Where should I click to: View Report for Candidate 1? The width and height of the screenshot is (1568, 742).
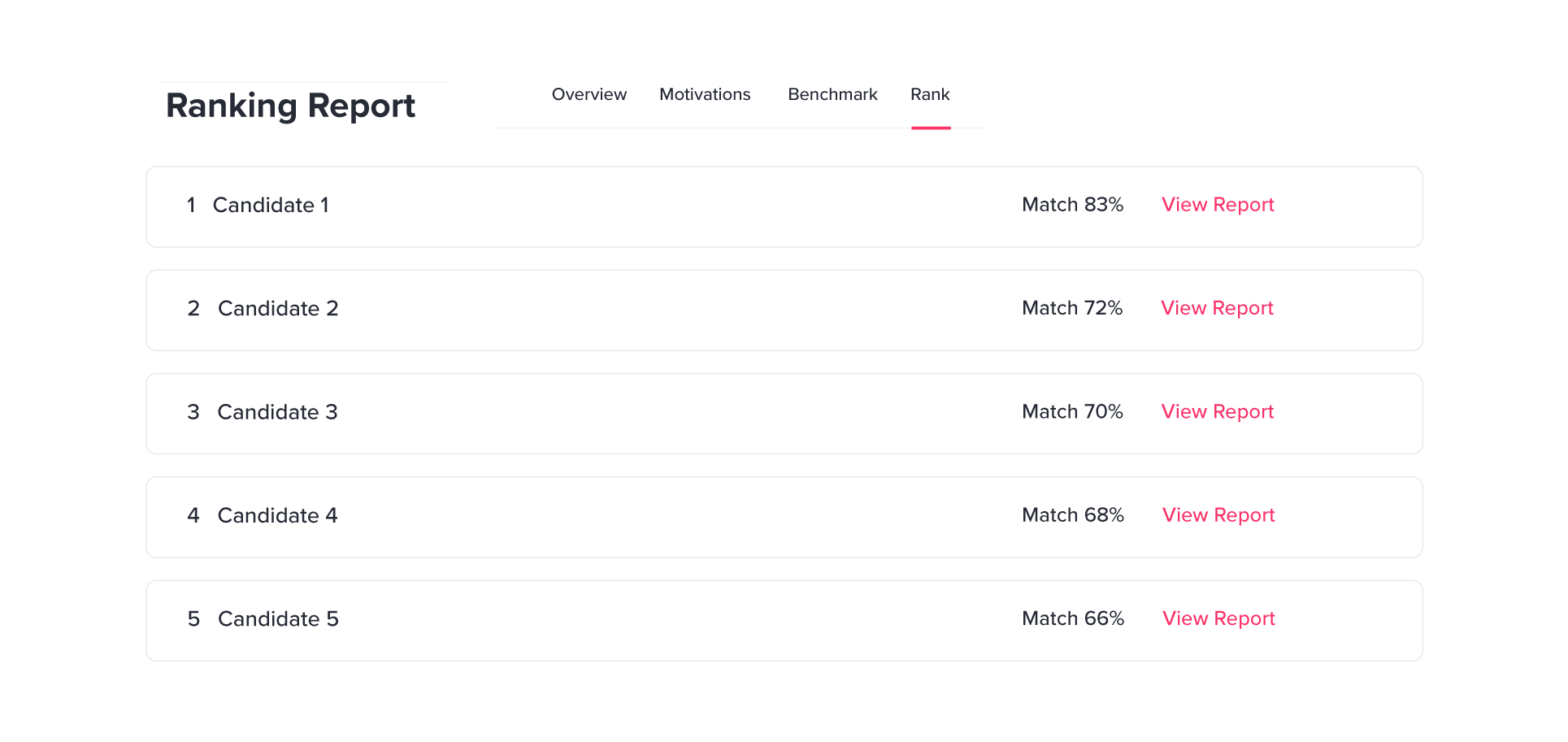coord(1217,205)
